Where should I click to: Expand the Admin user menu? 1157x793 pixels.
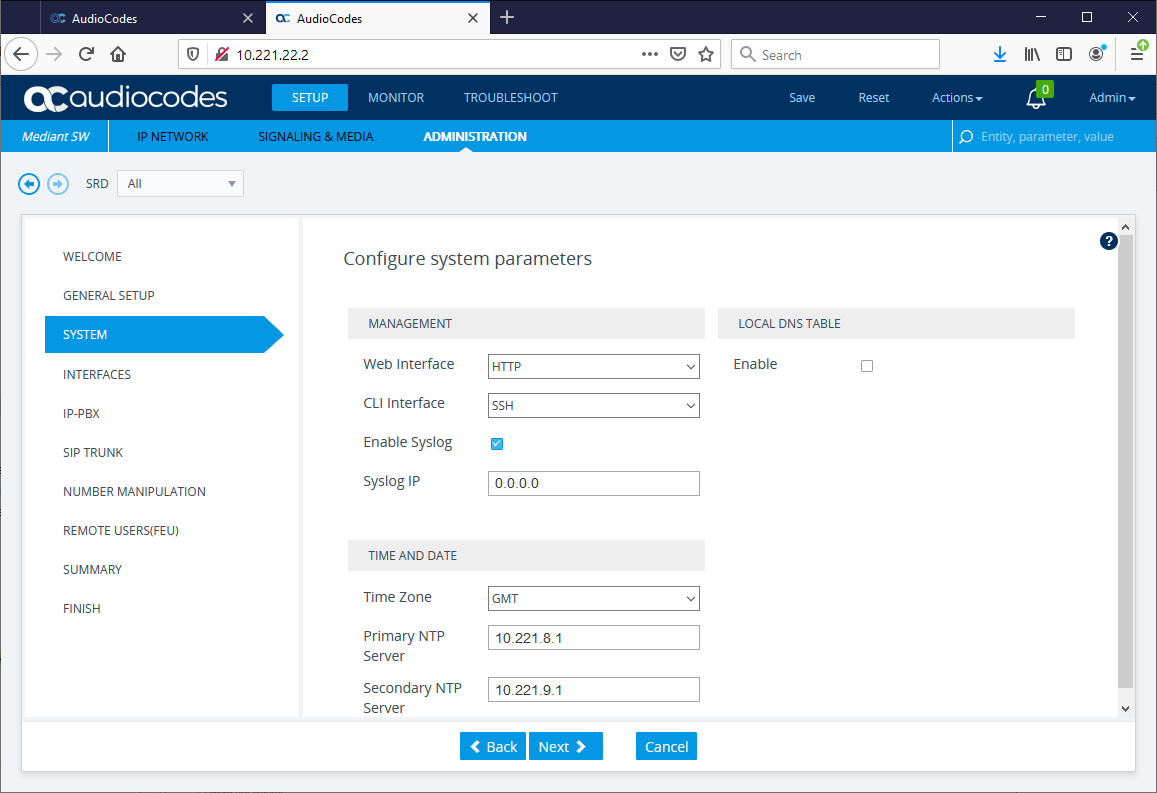pos(1112,98)
